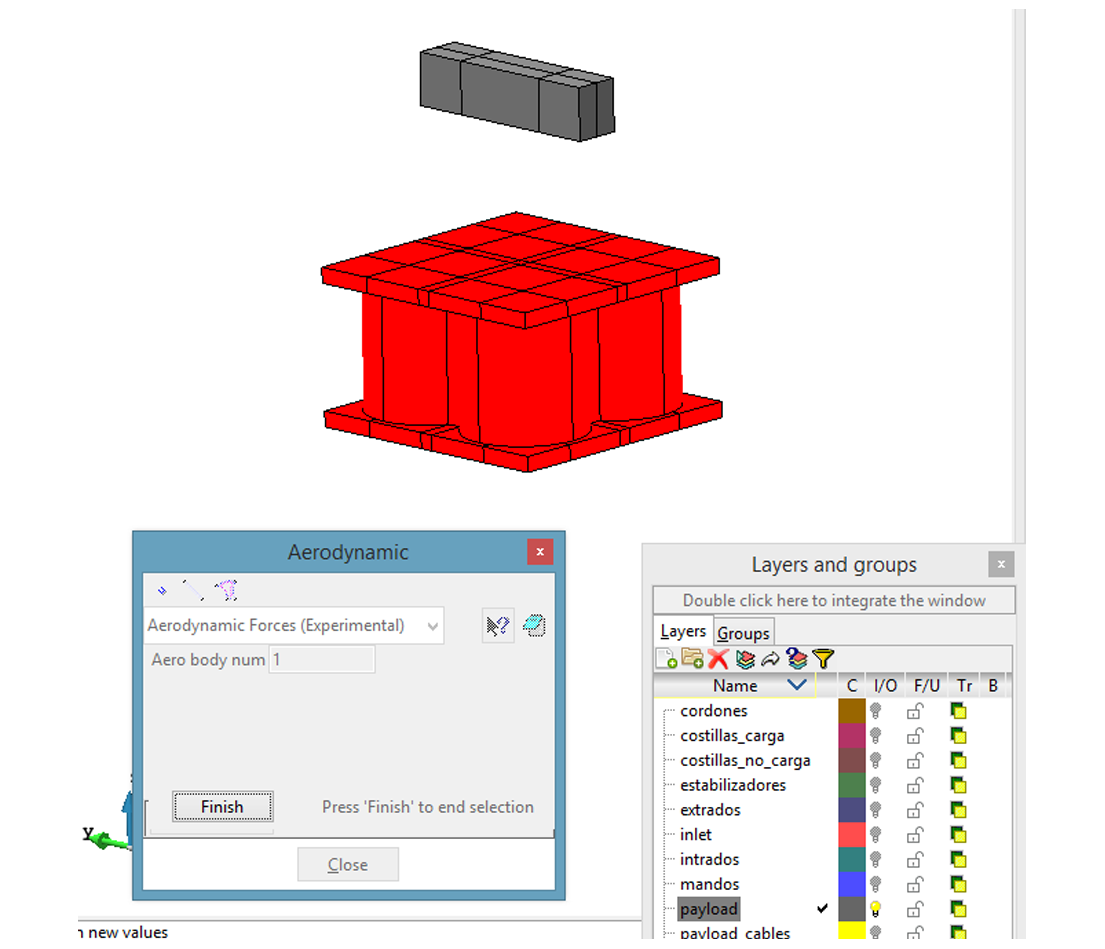Delete layer with the red X icon

tap(718, 658)
